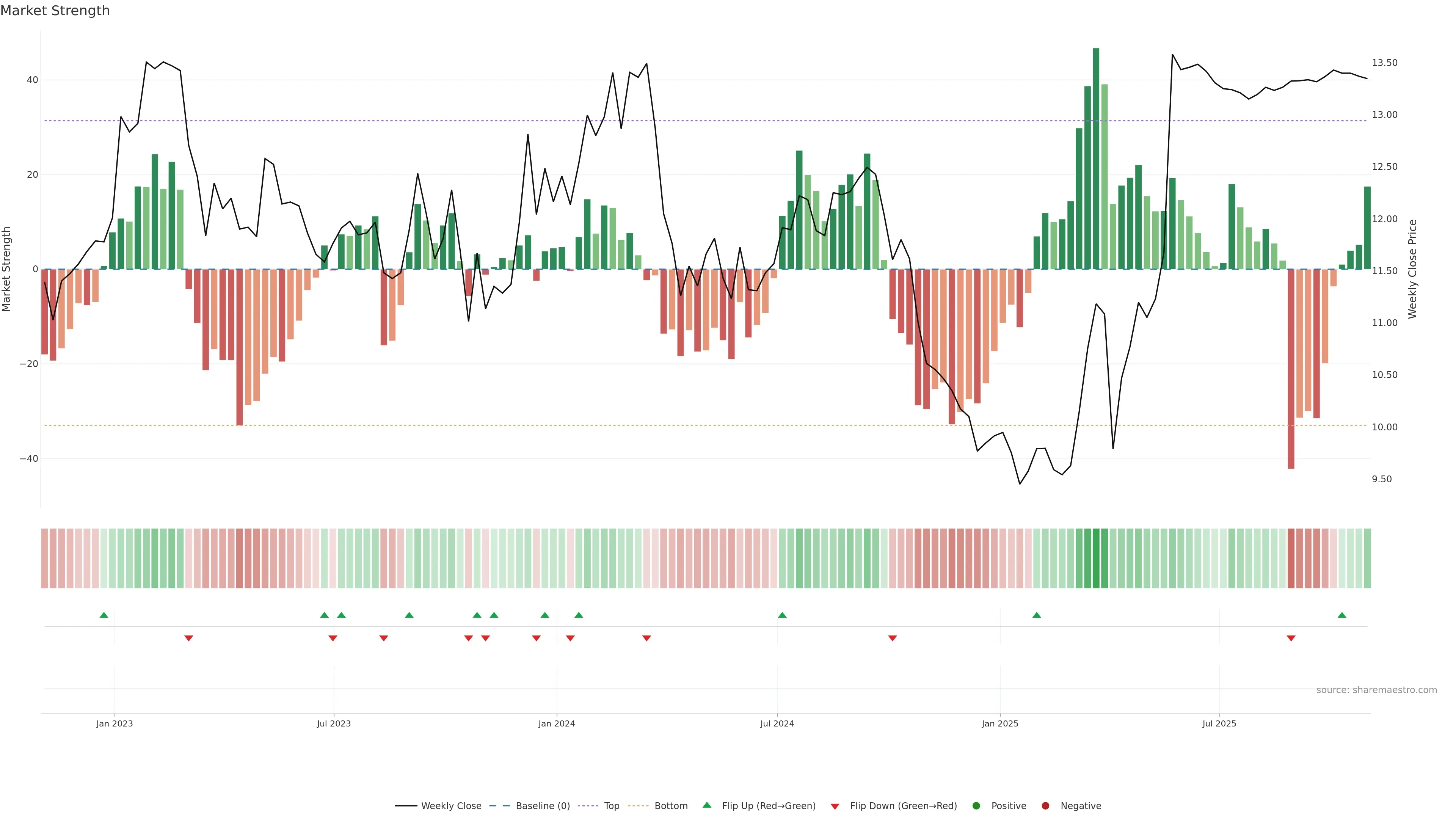1456x819 pixels.
Task: Click Flip Down red triangle legend icon
Action: [x=835, y=806]
